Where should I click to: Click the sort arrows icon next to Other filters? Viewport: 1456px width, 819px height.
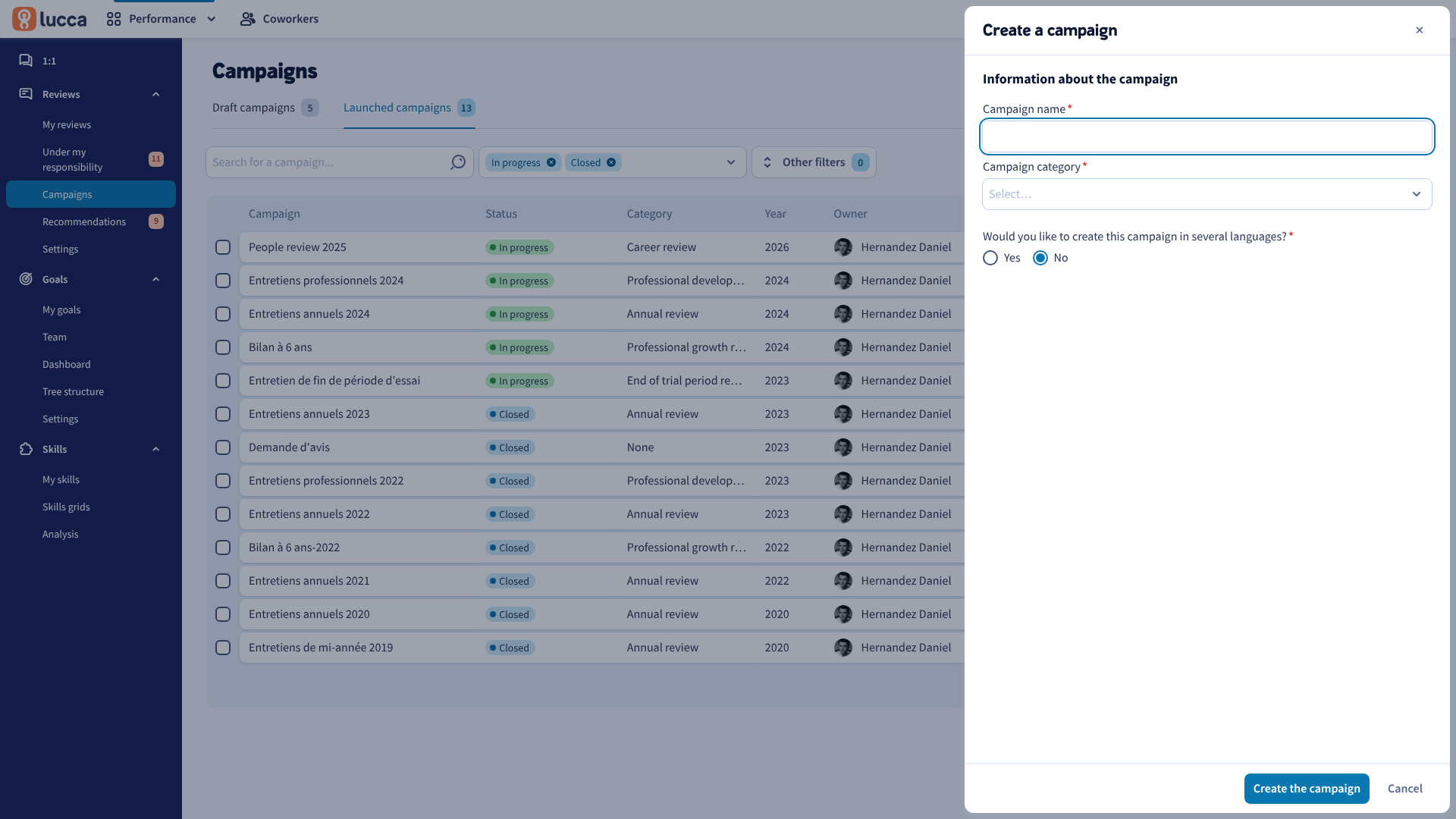[767, 162]
